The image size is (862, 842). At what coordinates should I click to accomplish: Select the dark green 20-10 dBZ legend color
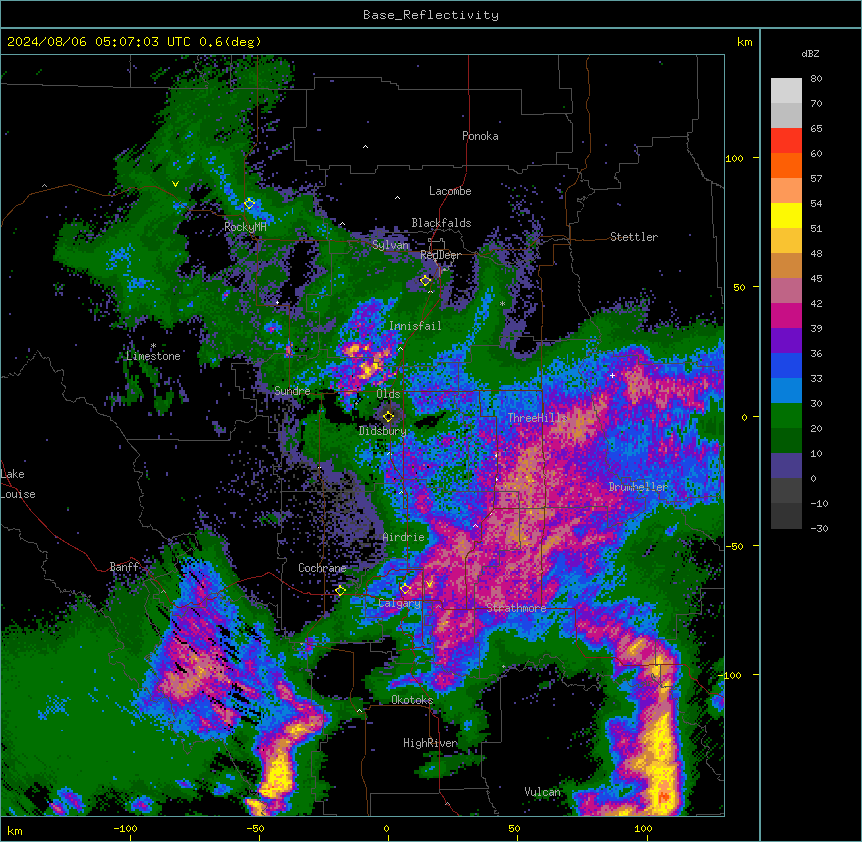tap(786, 441)
